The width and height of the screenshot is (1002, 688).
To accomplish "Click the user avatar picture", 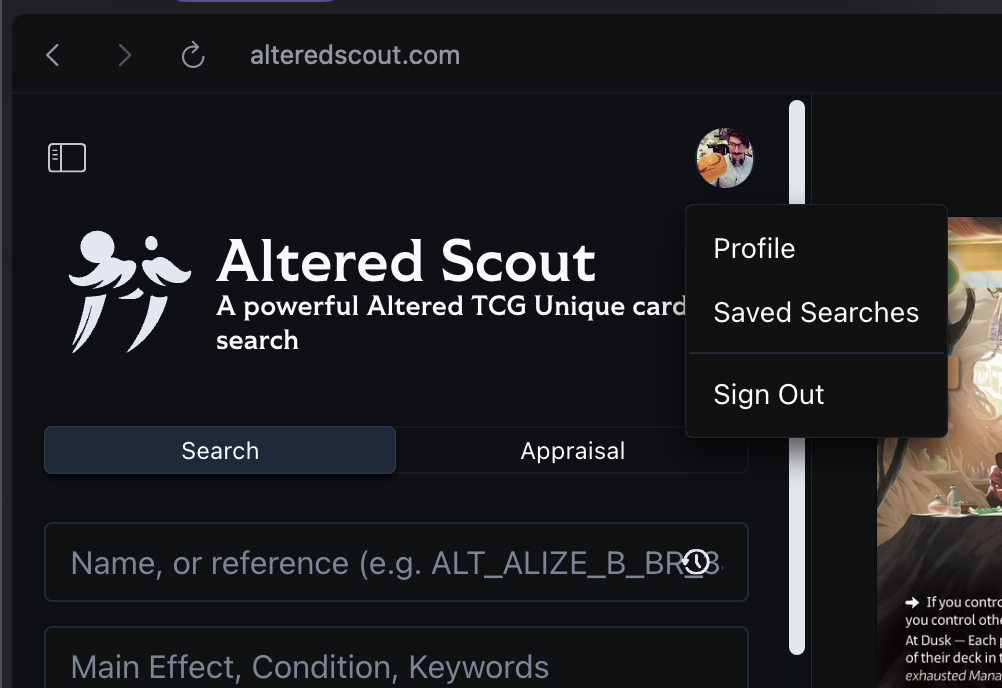I will (724, 158).
